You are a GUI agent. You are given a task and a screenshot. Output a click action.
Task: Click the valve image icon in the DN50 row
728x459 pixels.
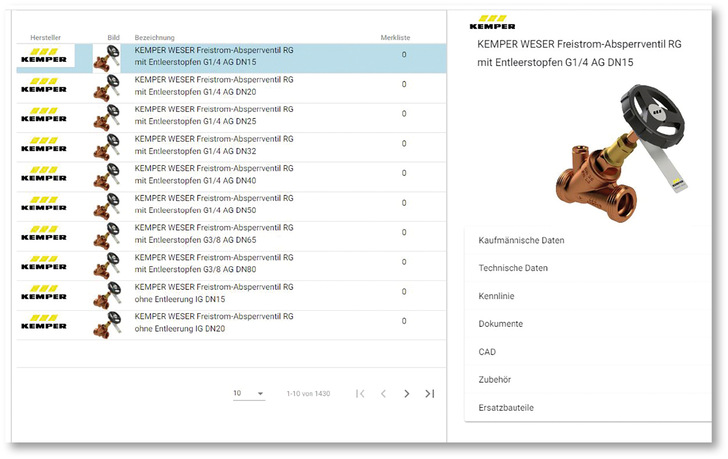pyautogui.click(x=106, y=207)
